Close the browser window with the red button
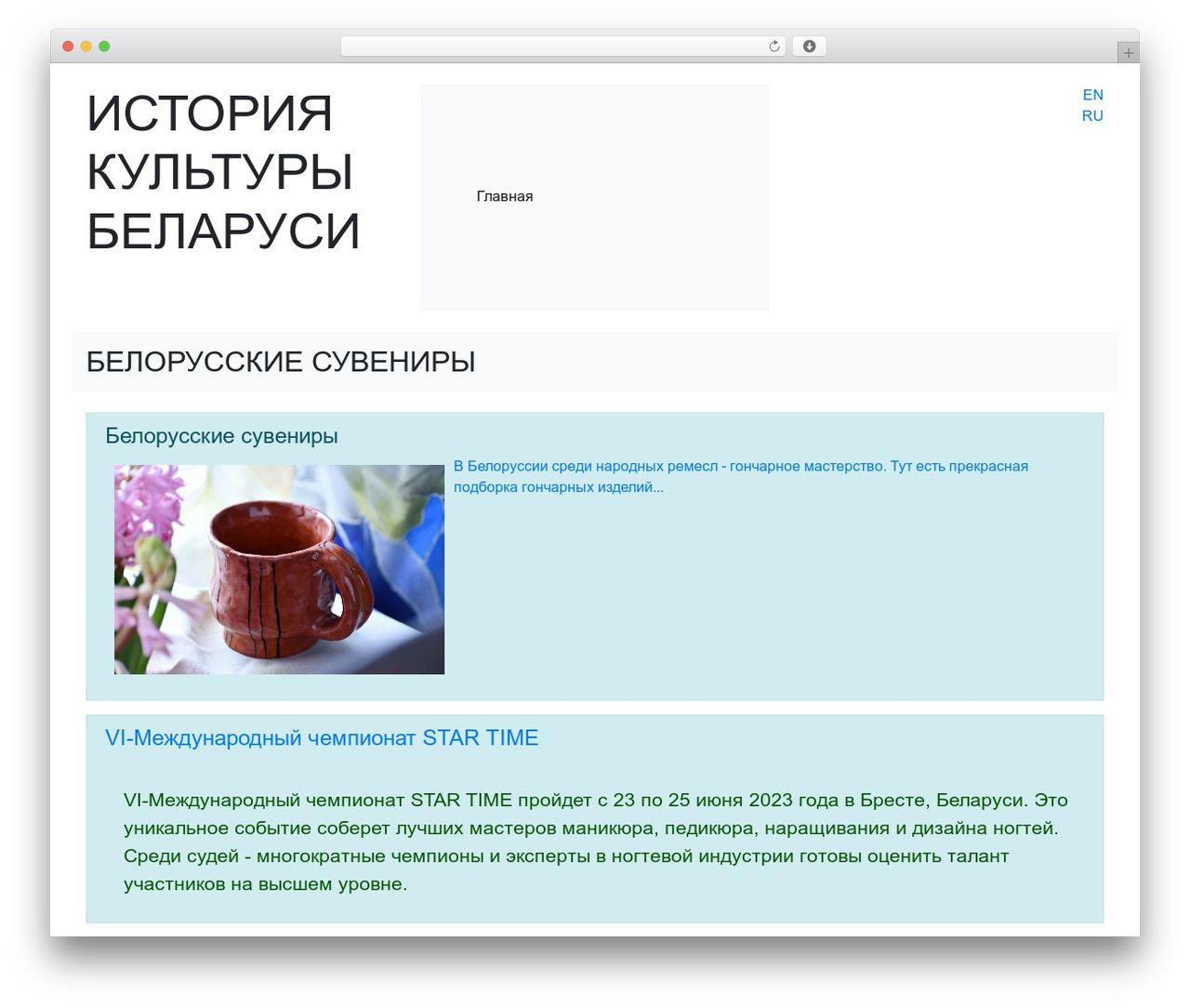 point(68,46)
